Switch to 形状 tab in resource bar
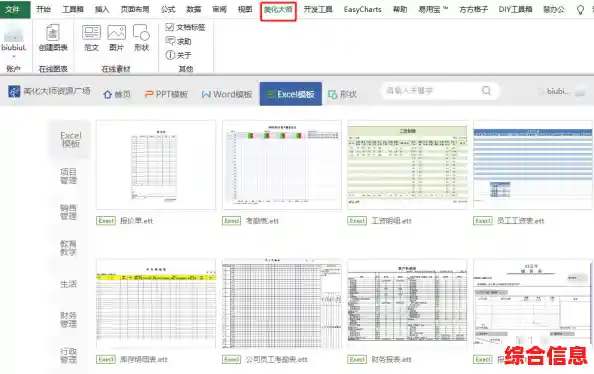 342,94
